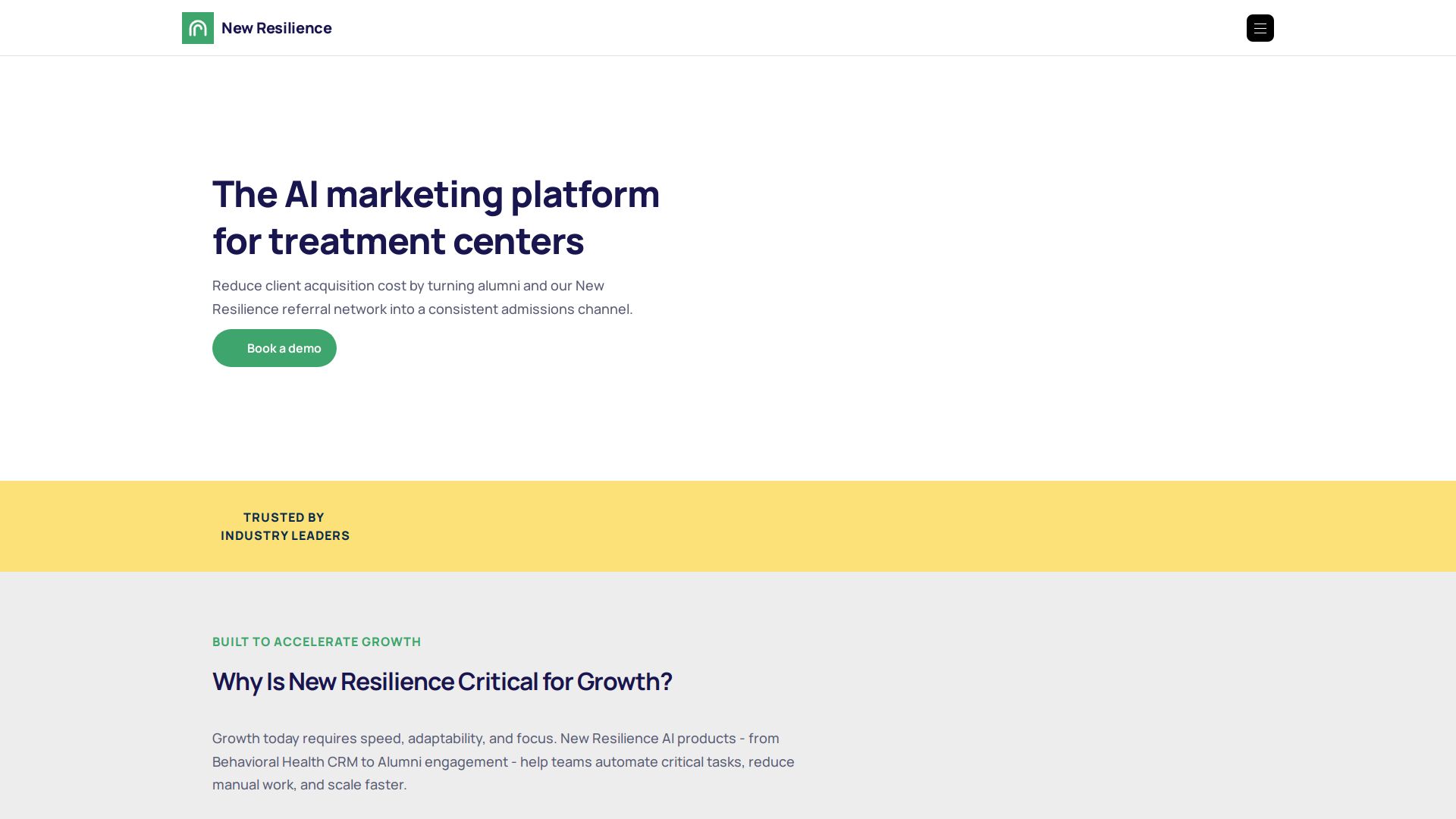Click the green arch logo icon
Image resolution: width=1456 pixels, height=819 pixels.
pyautogui.click(x=198, y=28)
